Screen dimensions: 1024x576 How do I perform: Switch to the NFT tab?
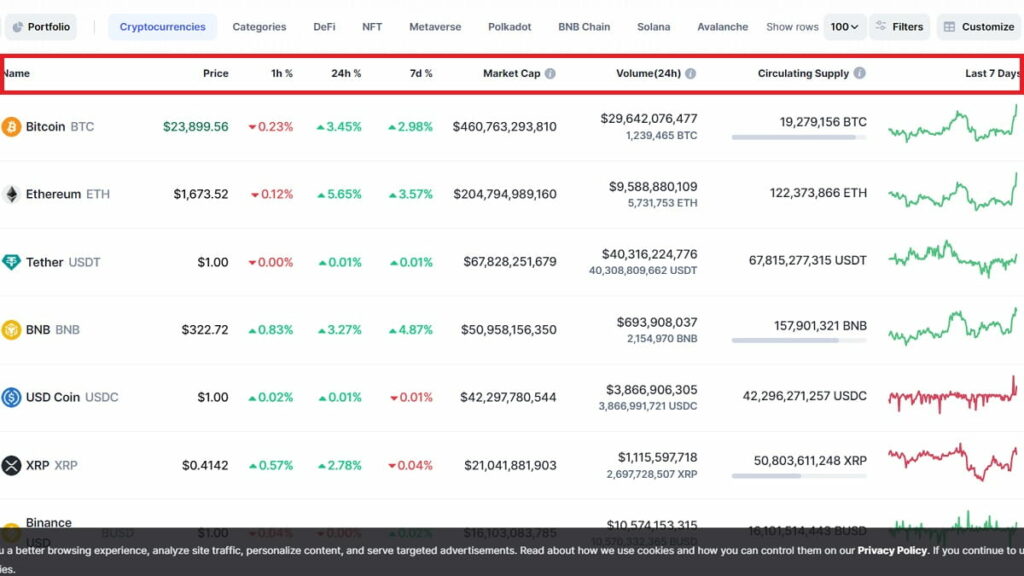(x=372, y=27)
